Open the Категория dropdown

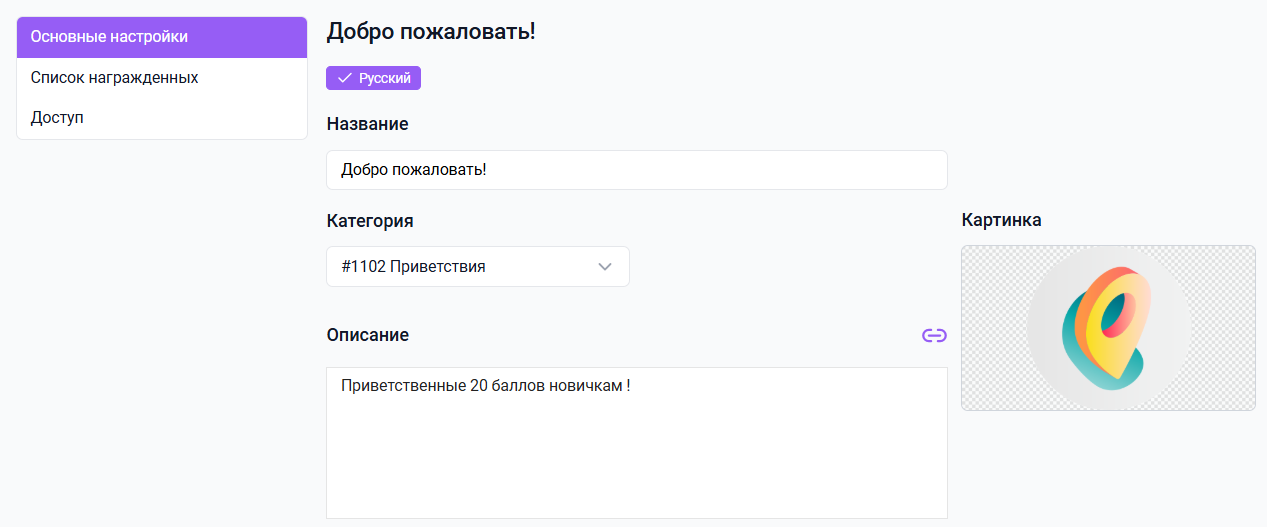tap(477, 267)
